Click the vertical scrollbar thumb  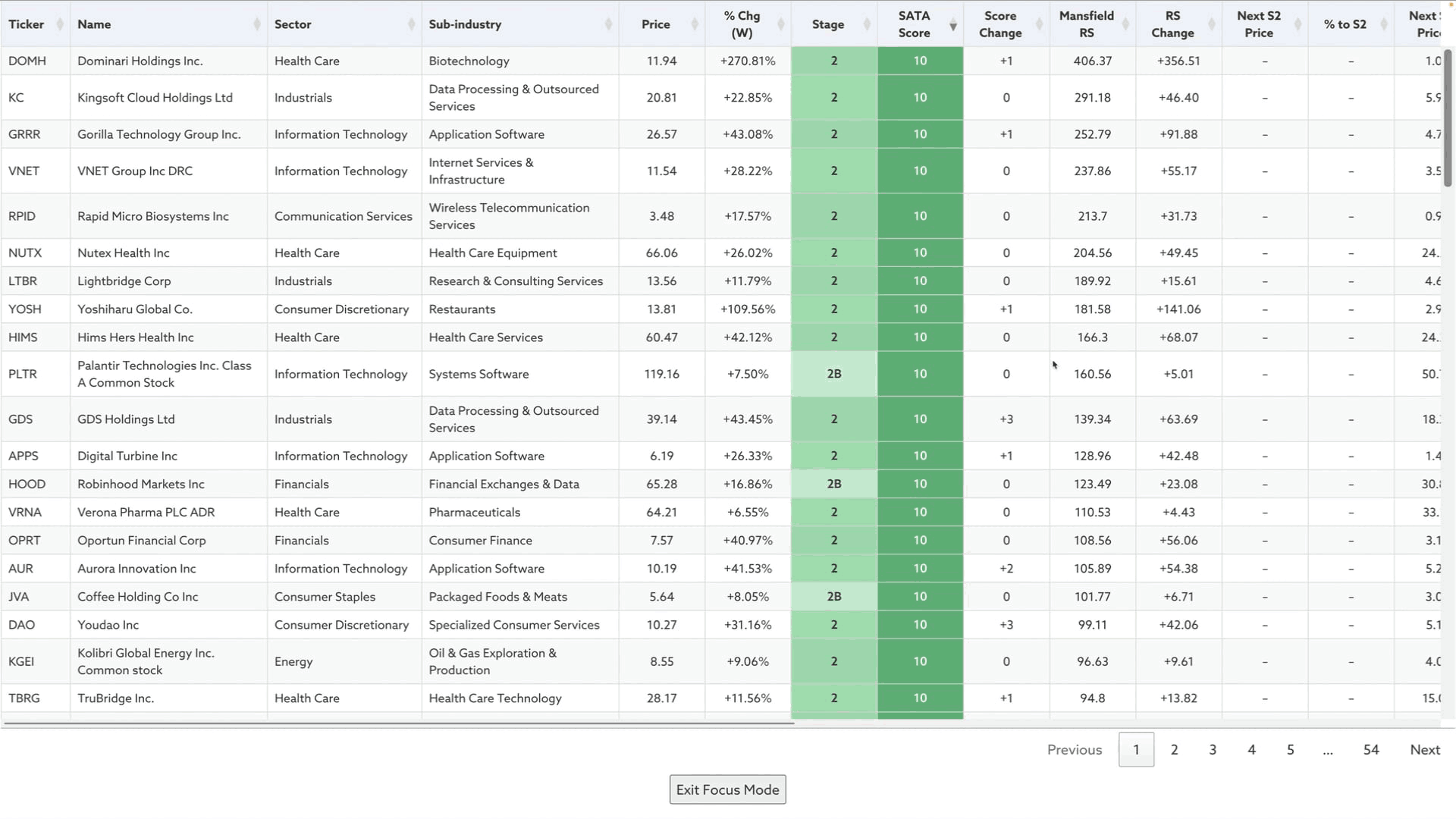point(1447,118)
